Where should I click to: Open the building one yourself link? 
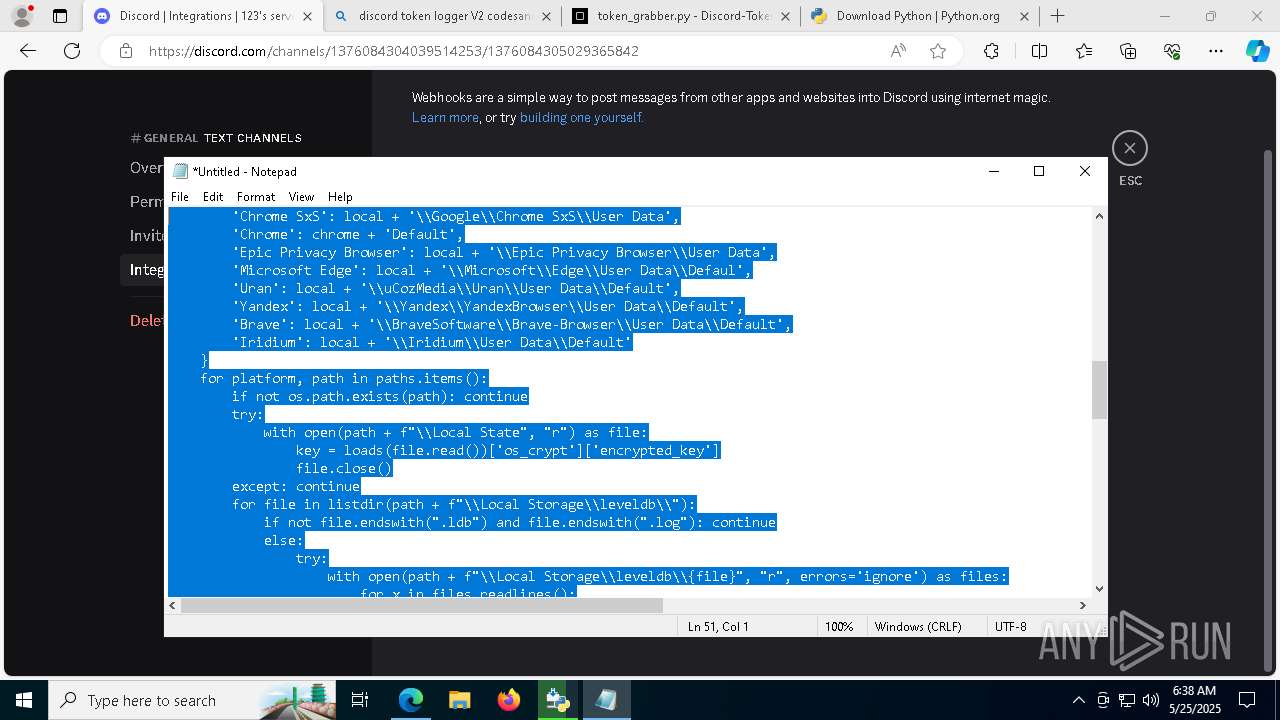[x=581, y=117]
